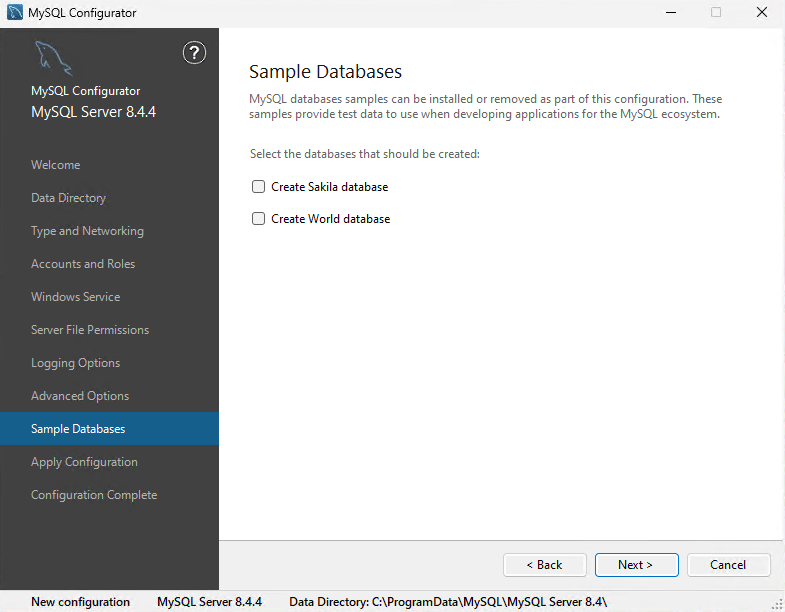Minimize the MySQL Configurator window

671,13
